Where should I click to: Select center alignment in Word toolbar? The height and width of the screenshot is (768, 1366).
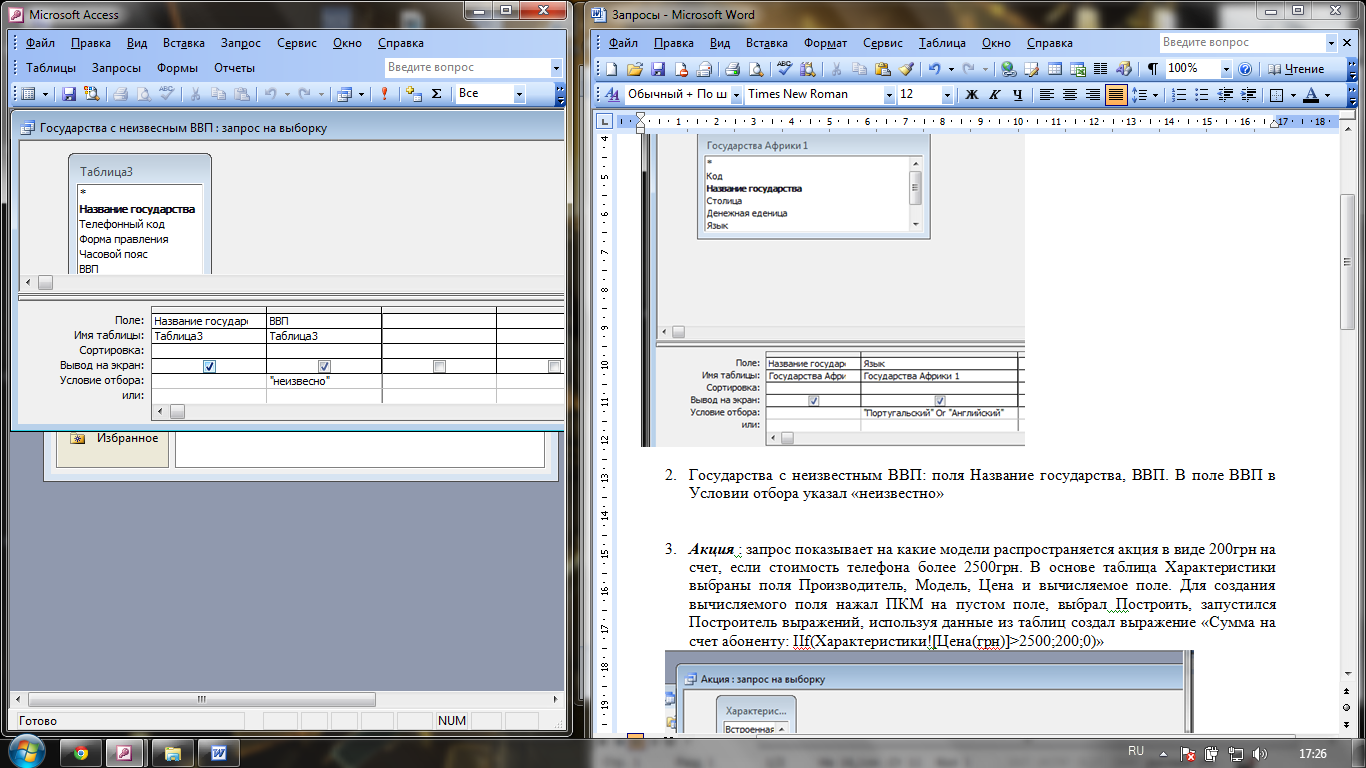(1070, 95)
